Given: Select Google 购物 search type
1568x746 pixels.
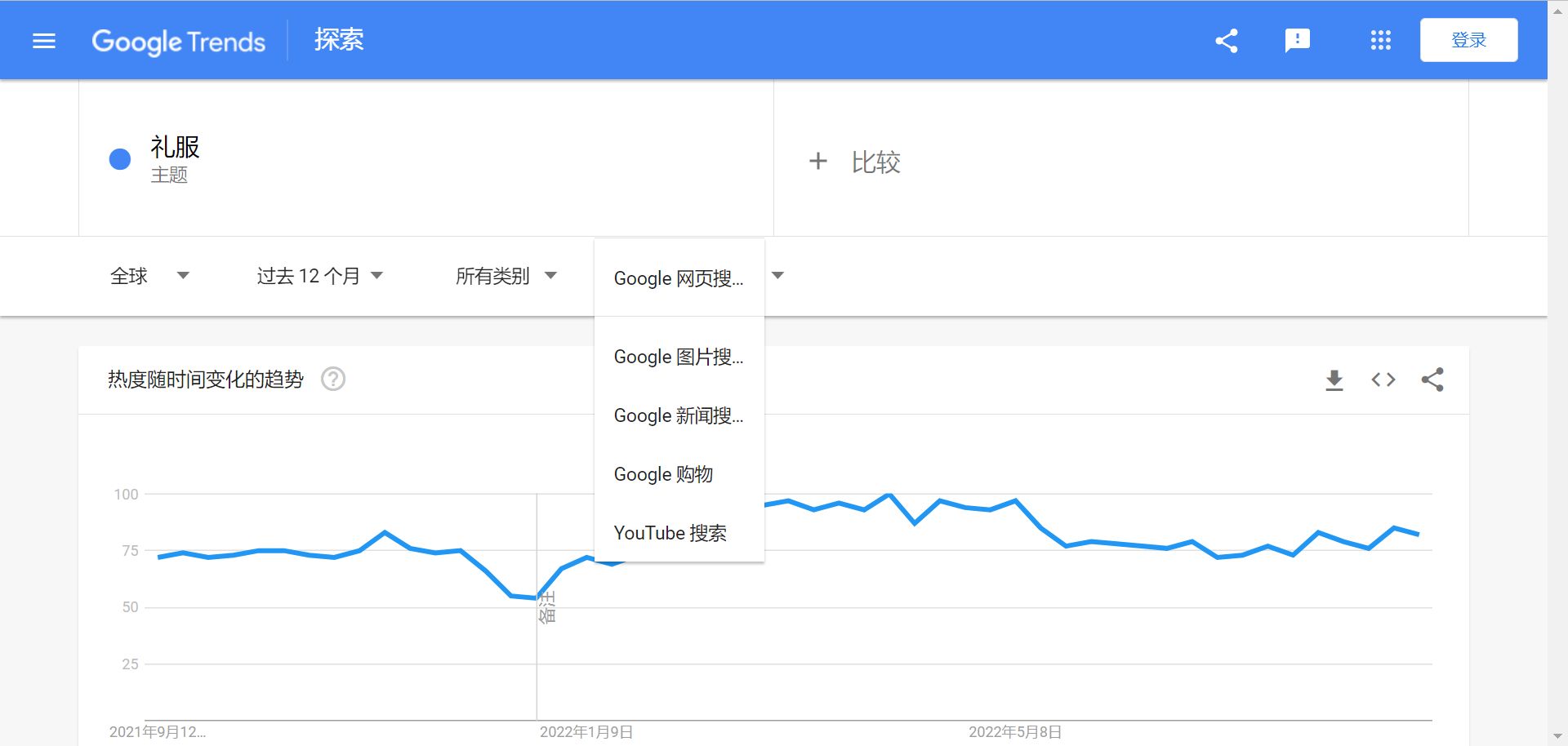Looking at the screenshot, I should 664,473.
